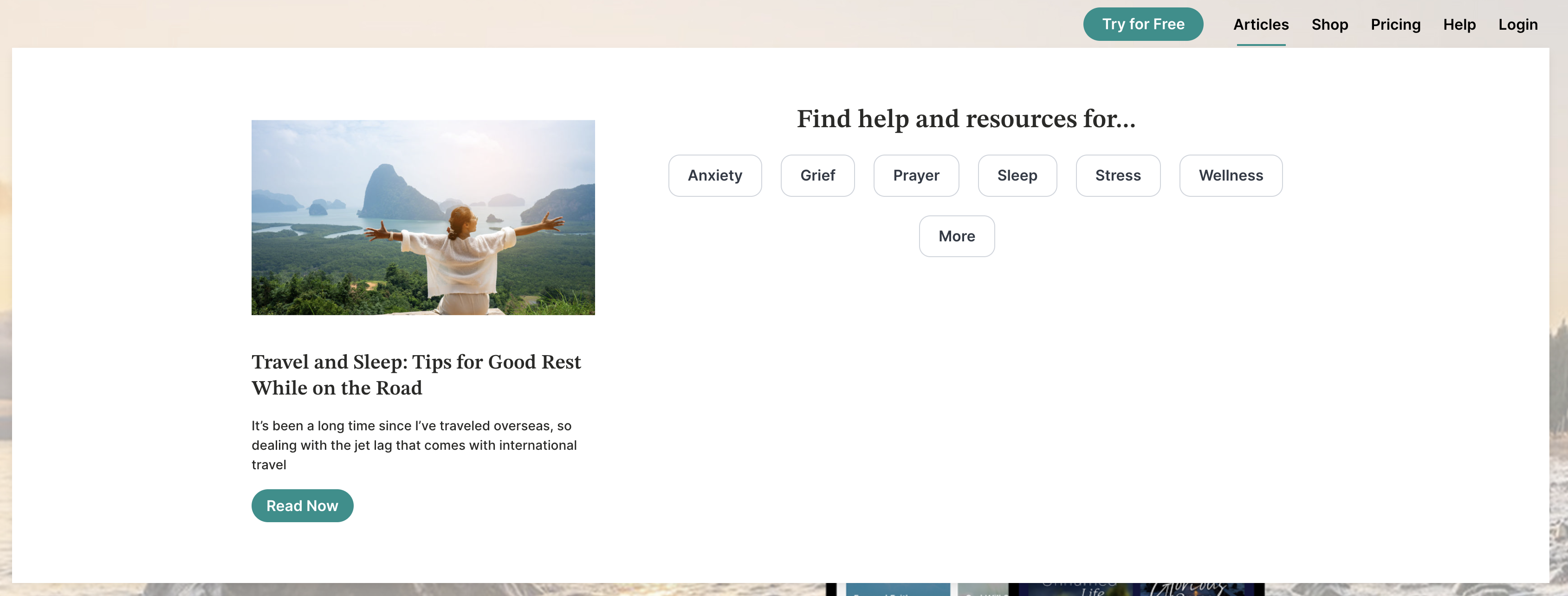Choose the Stress resources button

point(1118,175)
